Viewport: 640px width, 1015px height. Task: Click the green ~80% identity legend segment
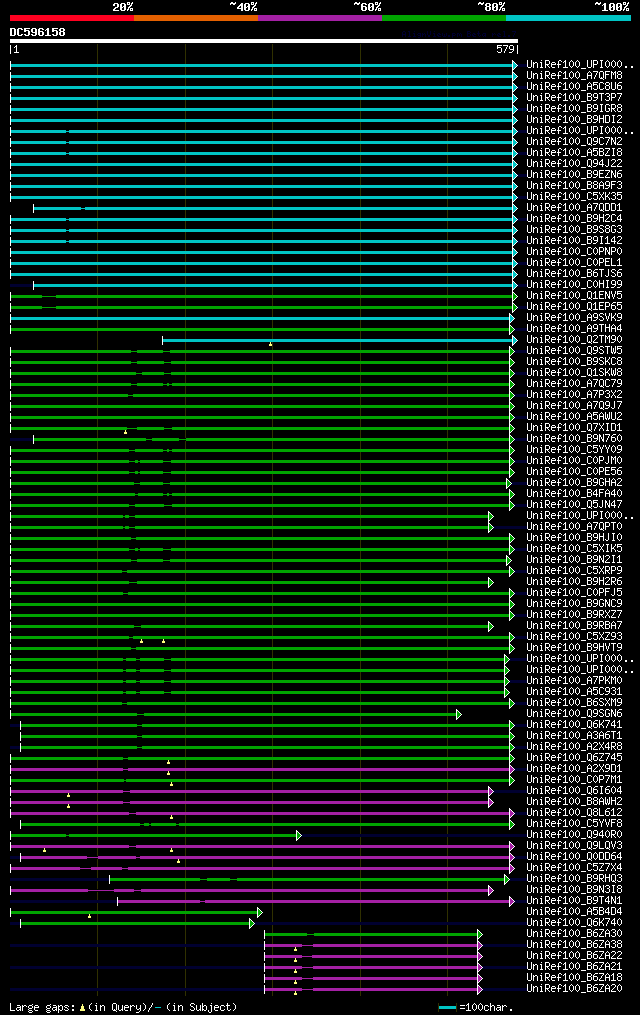coord(444,18)
